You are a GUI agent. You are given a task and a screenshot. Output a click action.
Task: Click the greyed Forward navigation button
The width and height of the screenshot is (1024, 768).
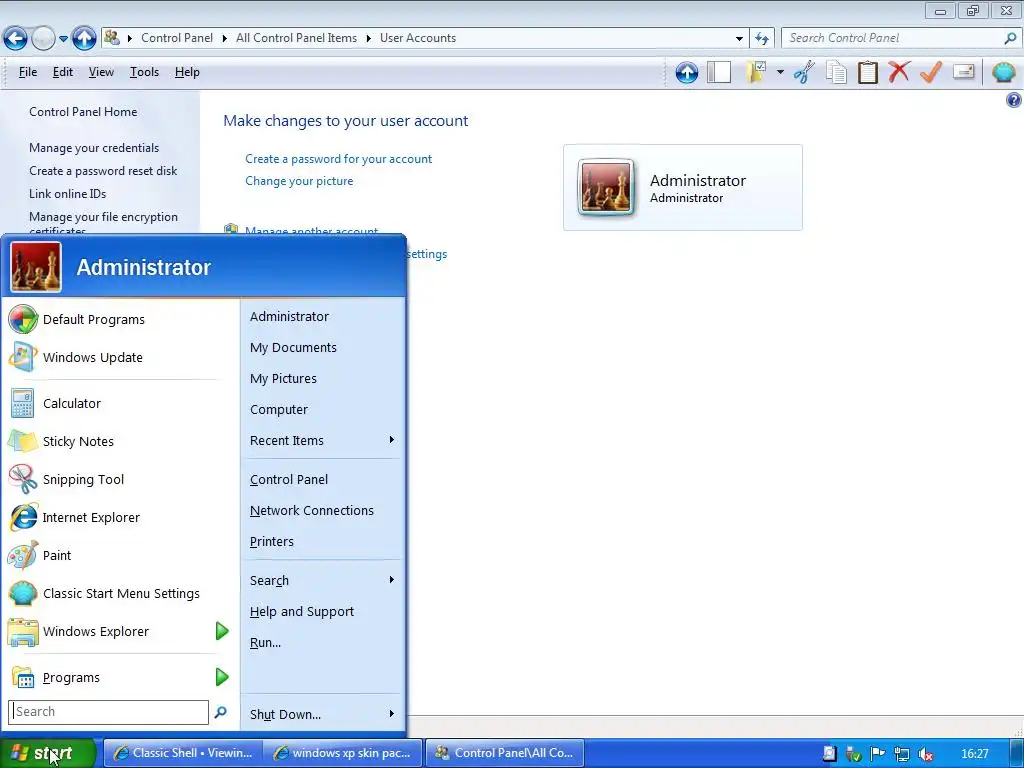coord(43,39)
